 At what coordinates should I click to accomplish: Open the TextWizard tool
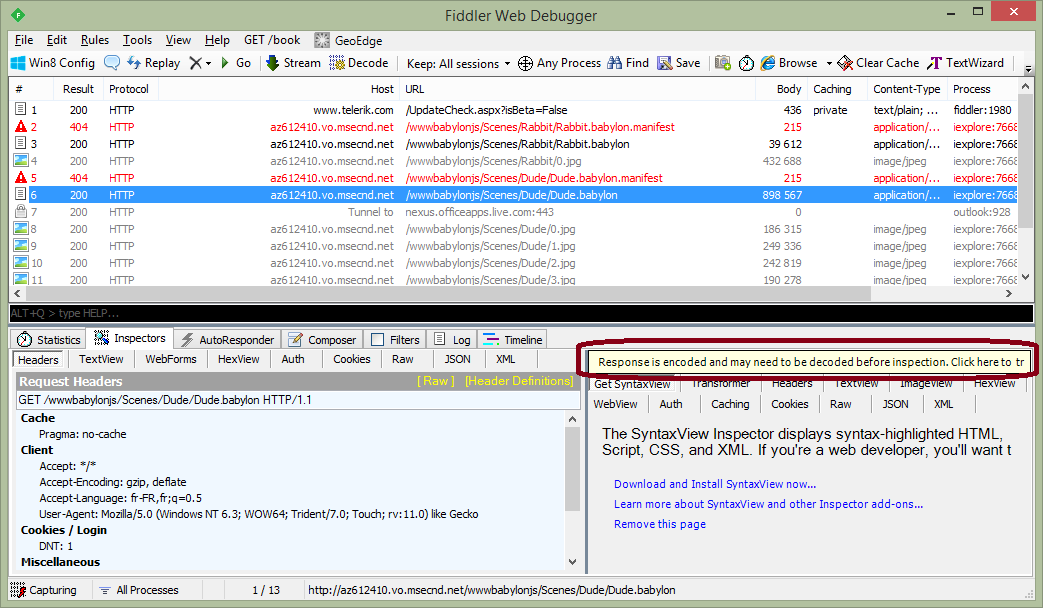coord(935,63)
